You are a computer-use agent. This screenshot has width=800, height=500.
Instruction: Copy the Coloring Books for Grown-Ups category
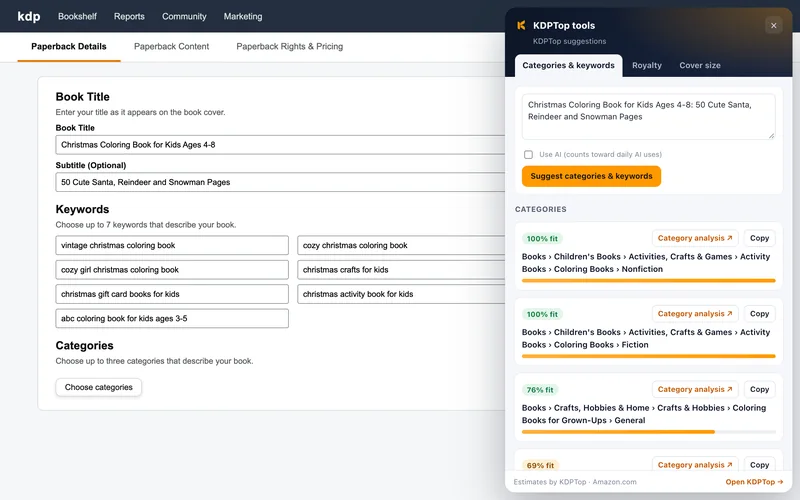click(x=759, y=389)
